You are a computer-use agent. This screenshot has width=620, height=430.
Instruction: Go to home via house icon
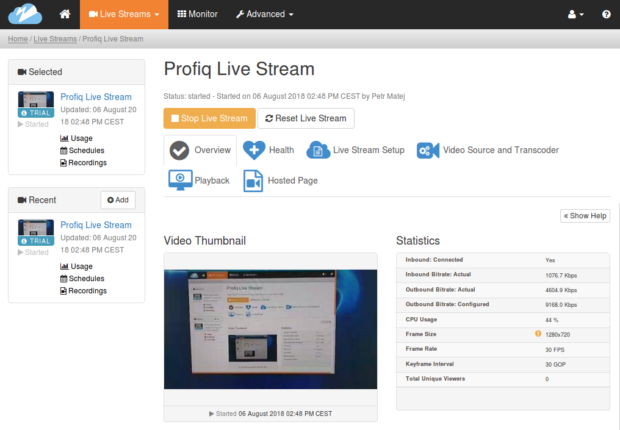click(65, 14)
